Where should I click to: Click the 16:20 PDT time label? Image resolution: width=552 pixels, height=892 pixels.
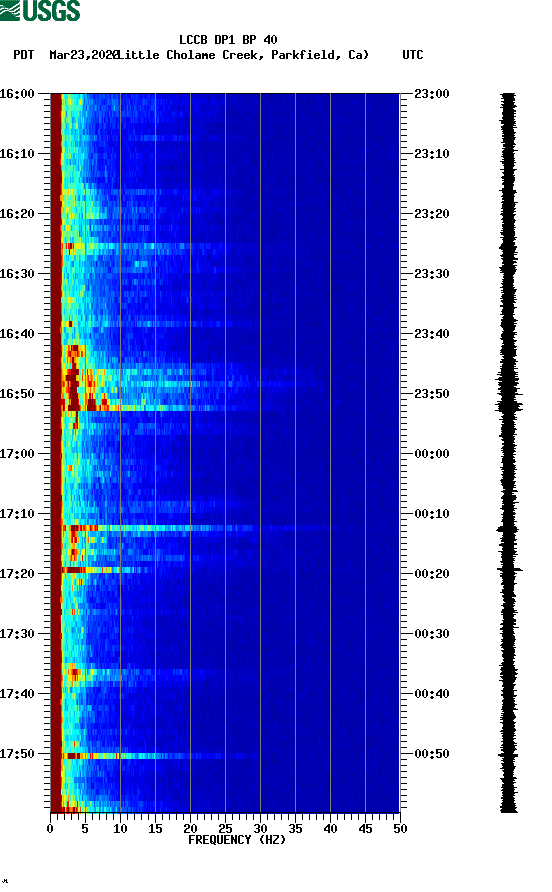pyautogui.click(x=17, y=214)
